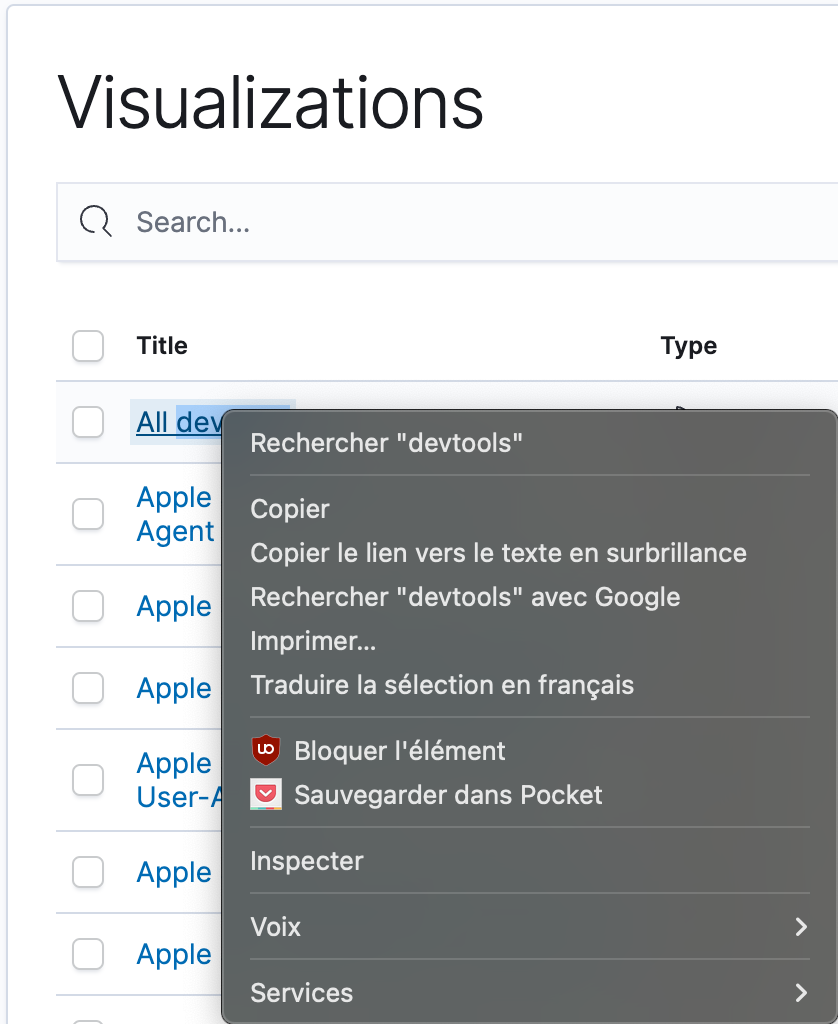Click the Type column visualization icon in first row

683,409
